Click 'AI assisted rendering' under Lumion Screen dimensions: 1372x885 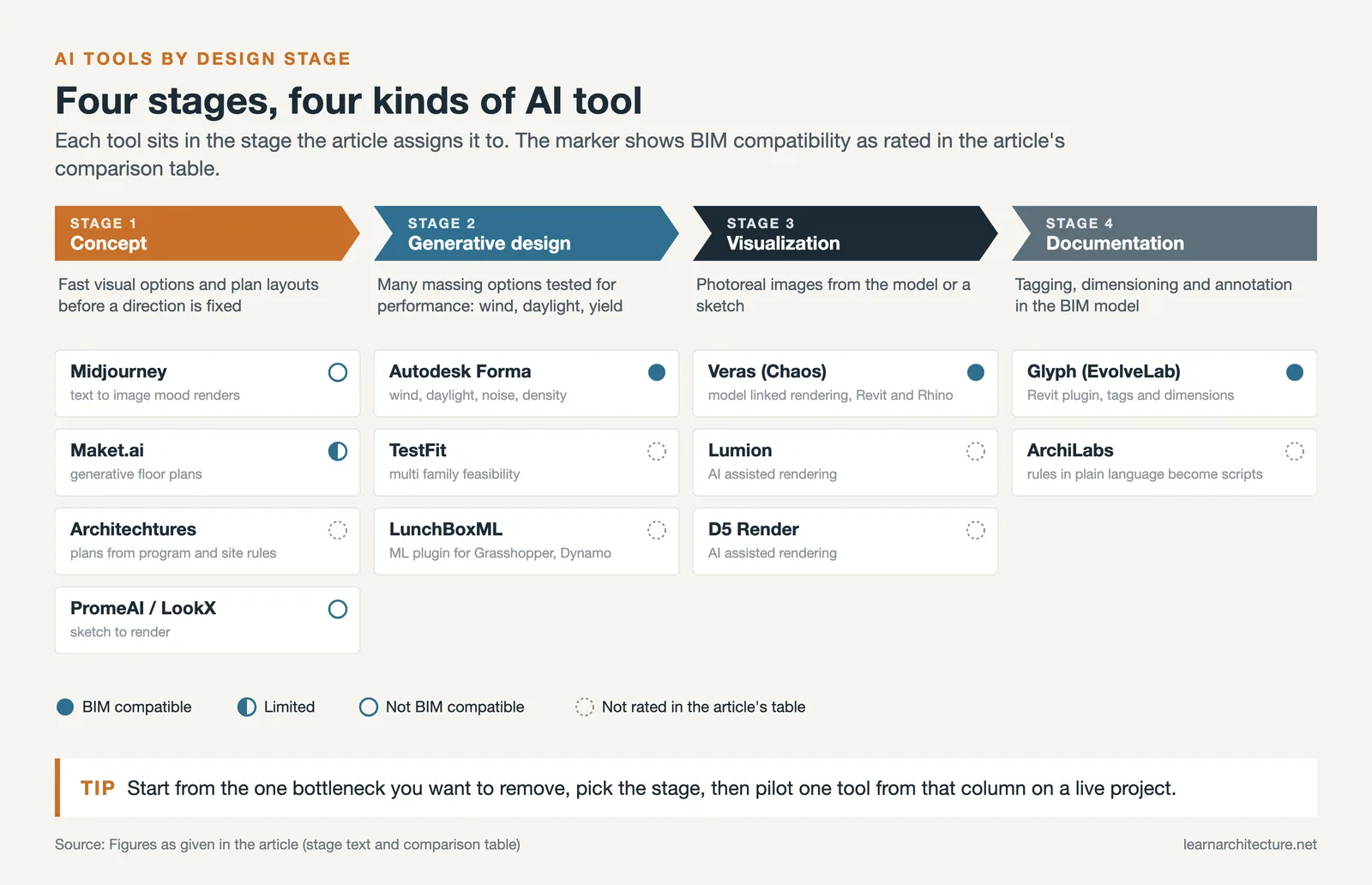(773, 474)
